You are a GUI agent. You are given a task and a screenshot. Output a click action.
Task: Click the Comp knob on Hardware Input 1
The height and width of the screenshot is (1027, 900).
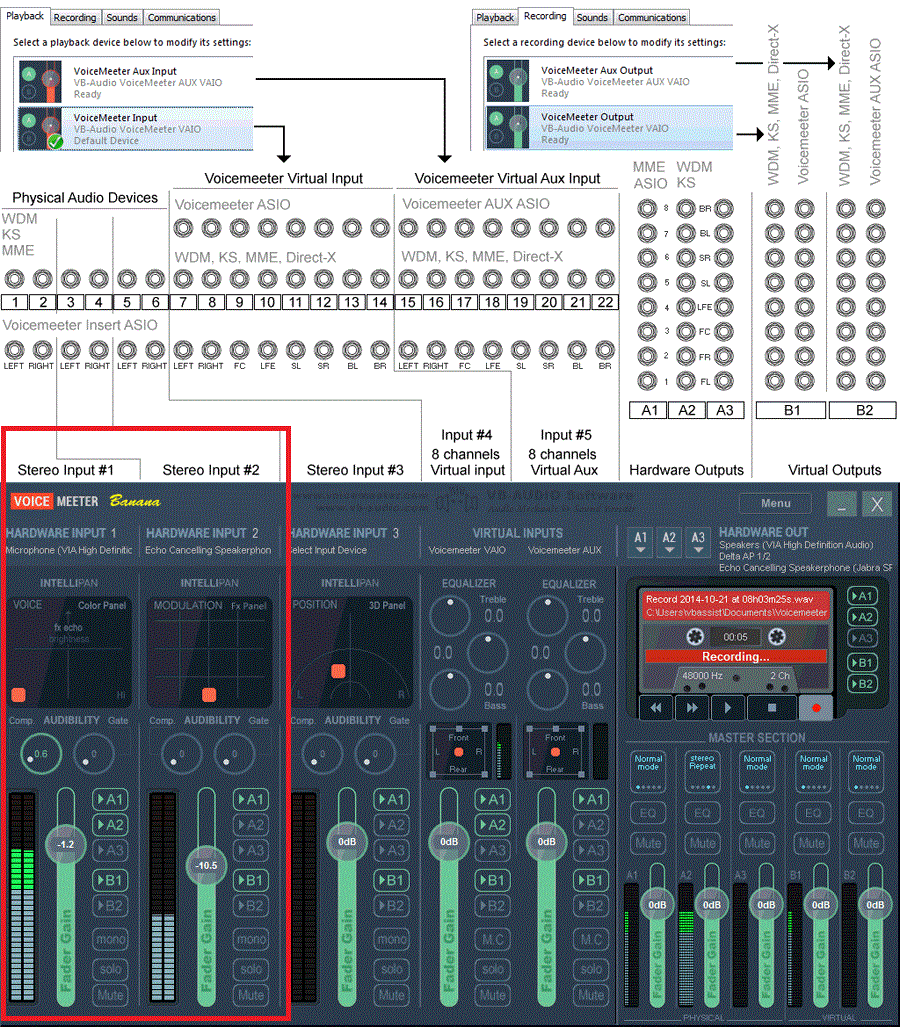click(x=41, y=754)
